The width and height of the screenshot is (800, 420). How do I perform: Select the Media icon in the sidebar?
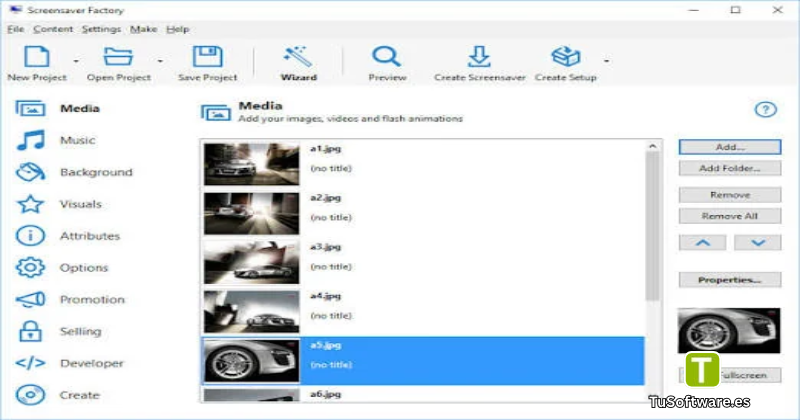[x=30, y=109]
